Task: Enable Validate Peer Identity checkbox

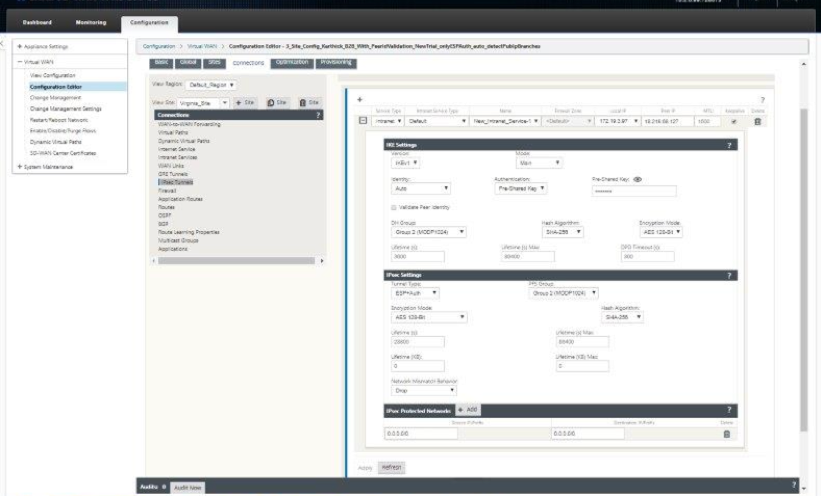Action: click(394, 208)
